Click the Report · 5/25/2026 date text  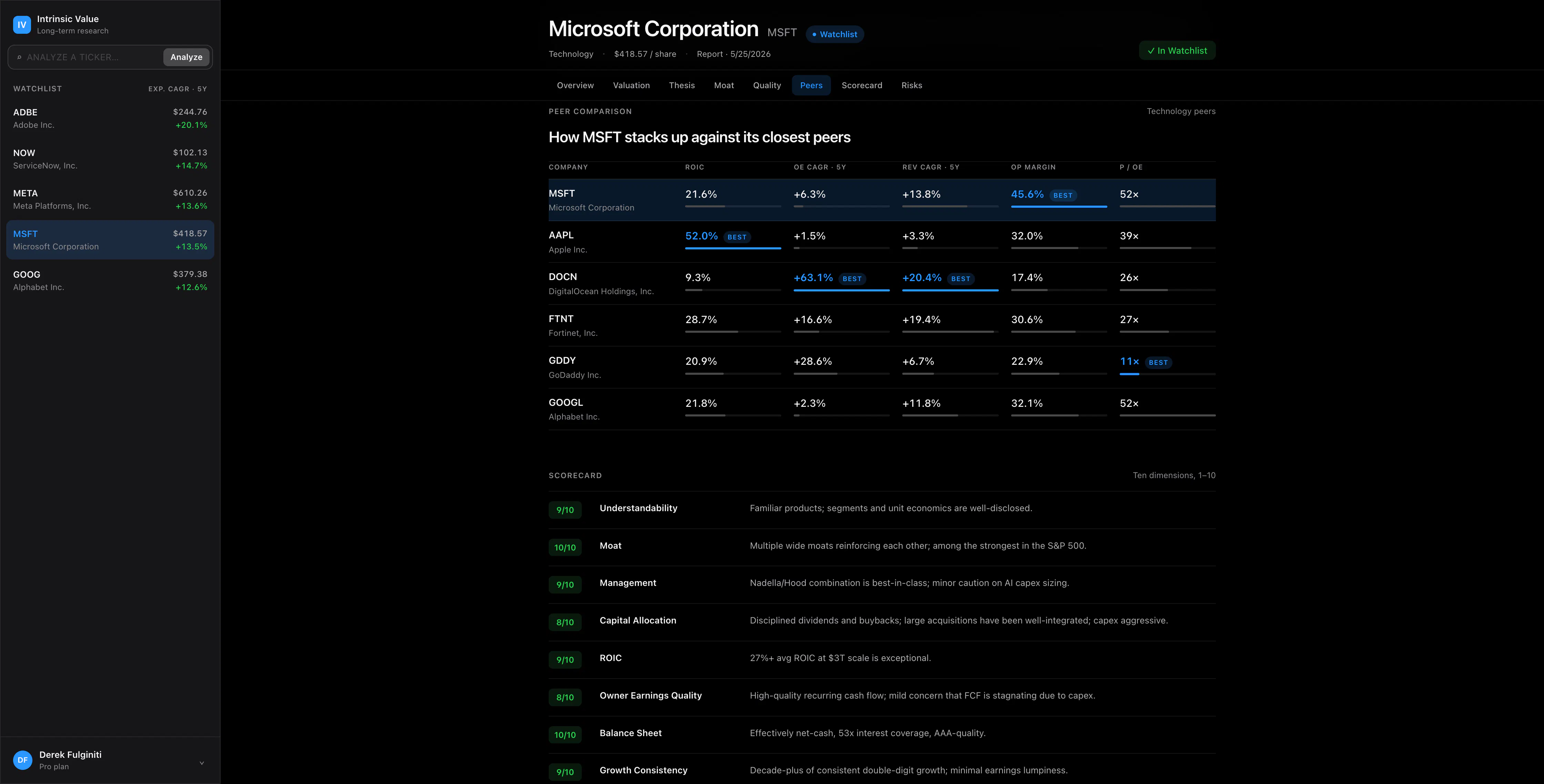[734, 54]
